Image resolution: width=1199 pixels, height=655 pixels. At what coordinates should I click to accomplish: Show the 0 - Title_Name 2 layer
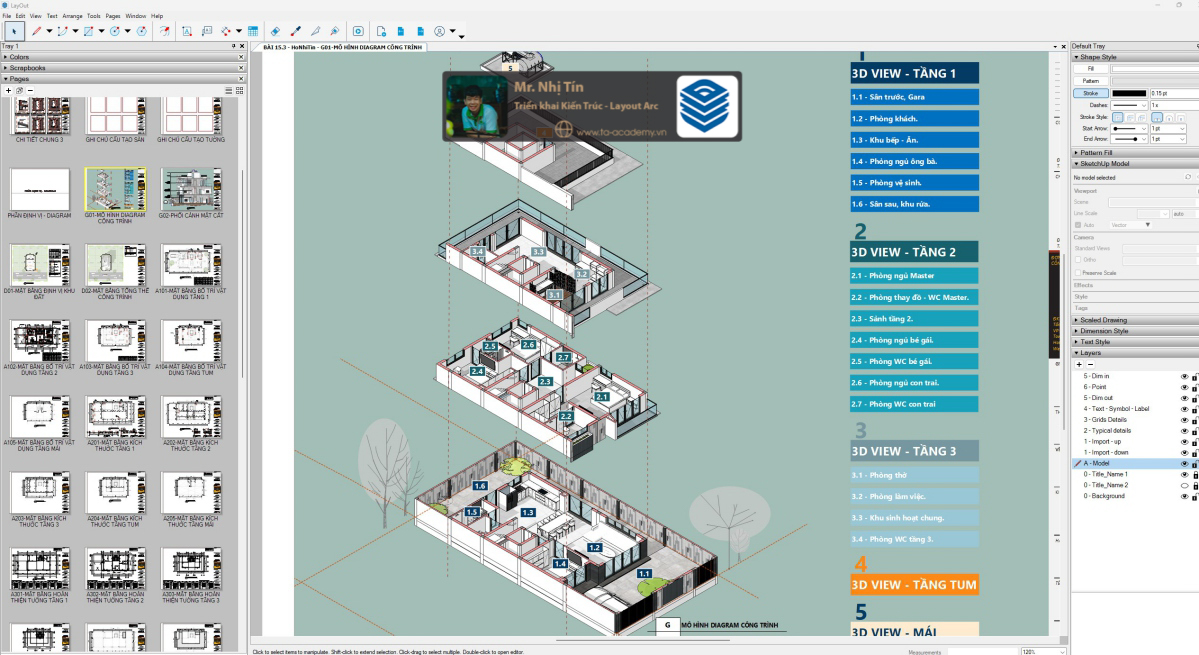click(1184, 485)
